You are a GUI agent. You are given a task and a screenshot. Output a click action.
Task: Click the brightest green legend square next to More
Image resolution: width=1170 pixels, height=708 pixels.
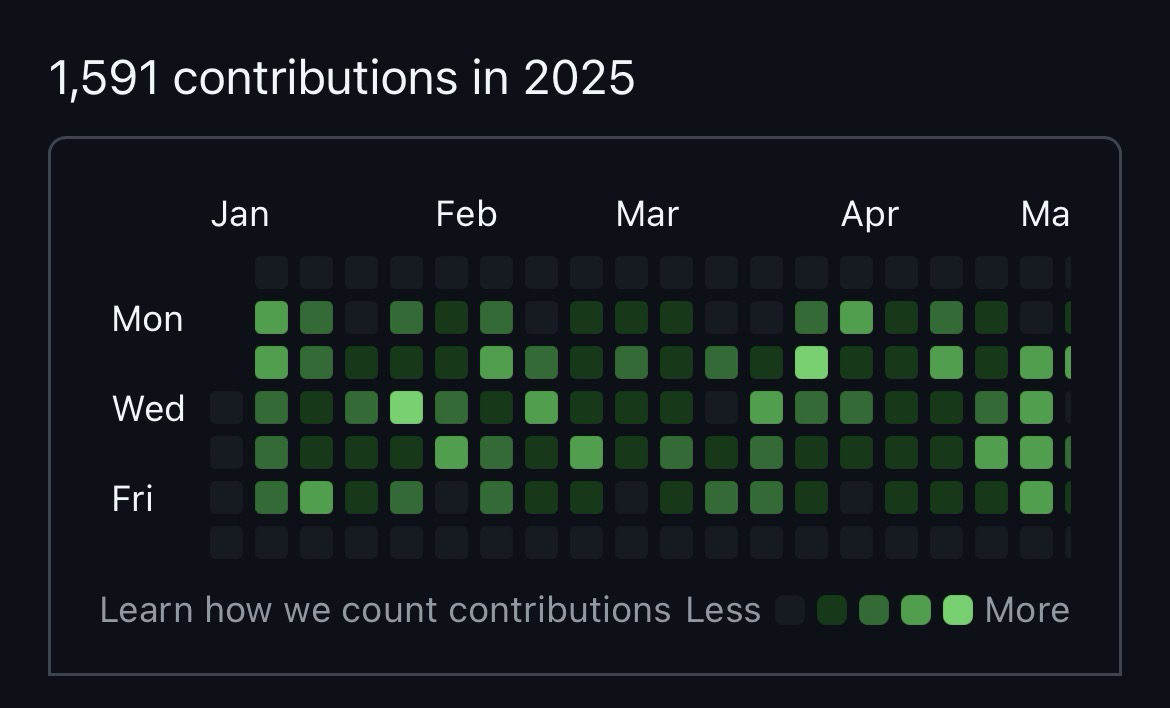tap(958, 610)
